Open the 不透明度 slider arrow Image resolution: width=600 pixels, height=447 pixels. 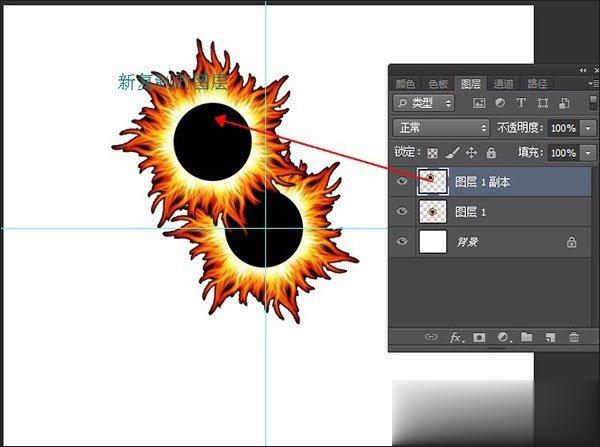[588, 128]
